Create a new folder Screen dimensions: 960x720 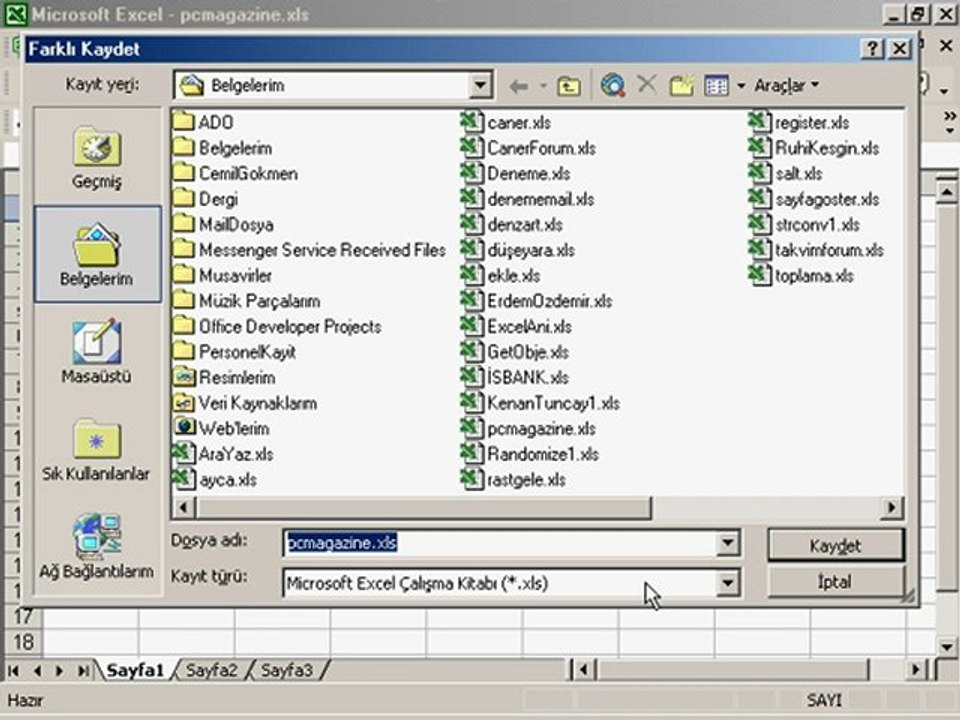point(681,85)
